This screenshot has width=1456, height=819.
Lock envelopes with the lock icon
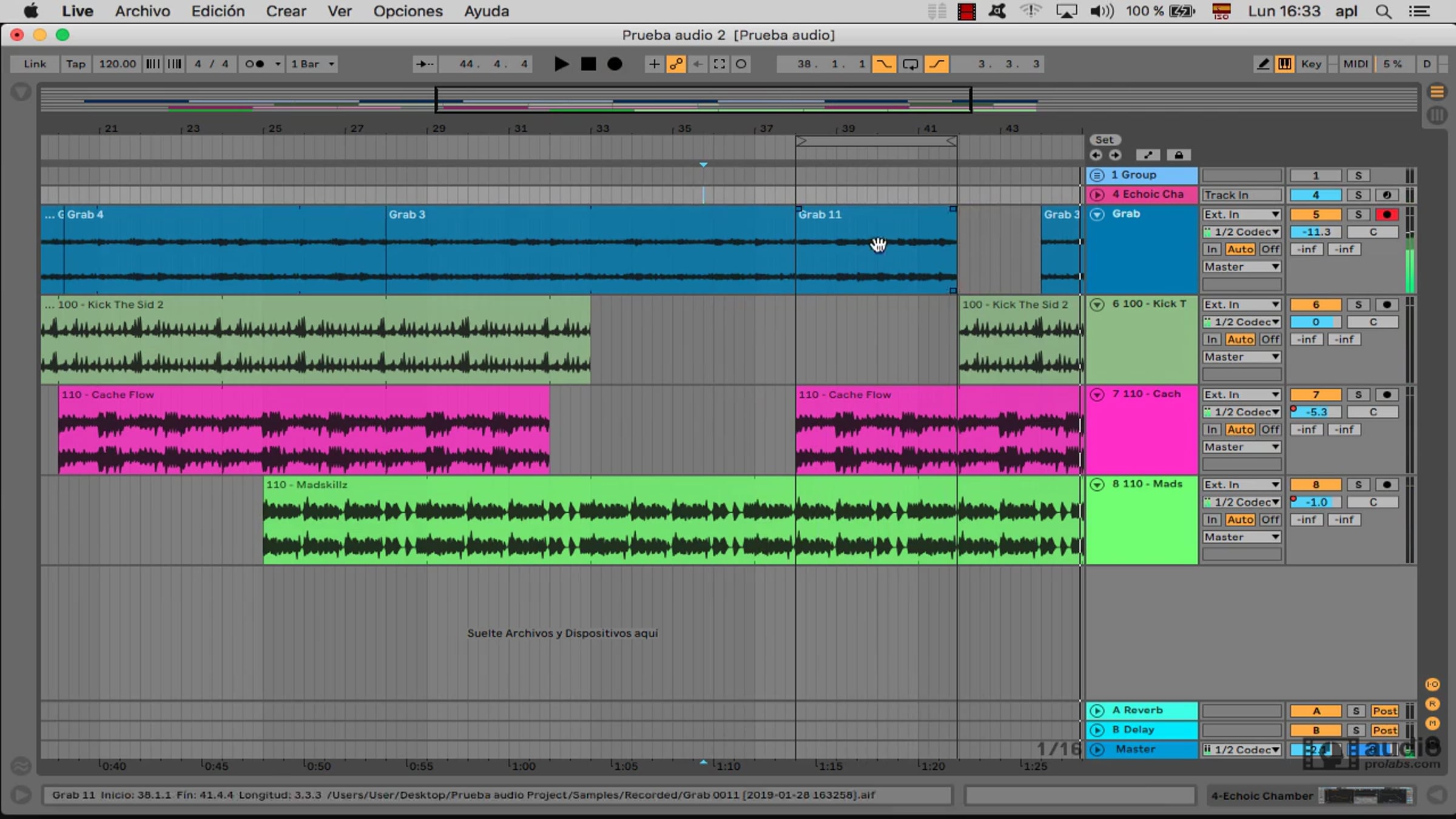(1178, 155)
